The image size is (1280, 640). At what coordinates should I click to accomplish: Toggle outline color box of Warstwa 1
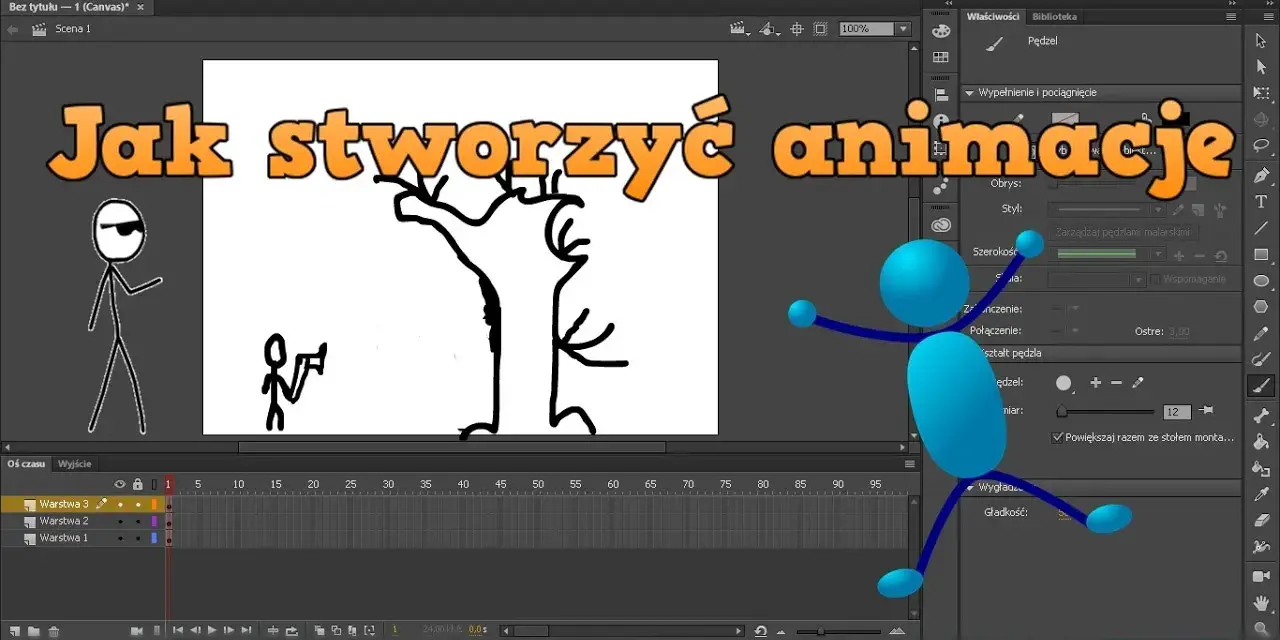154,538
